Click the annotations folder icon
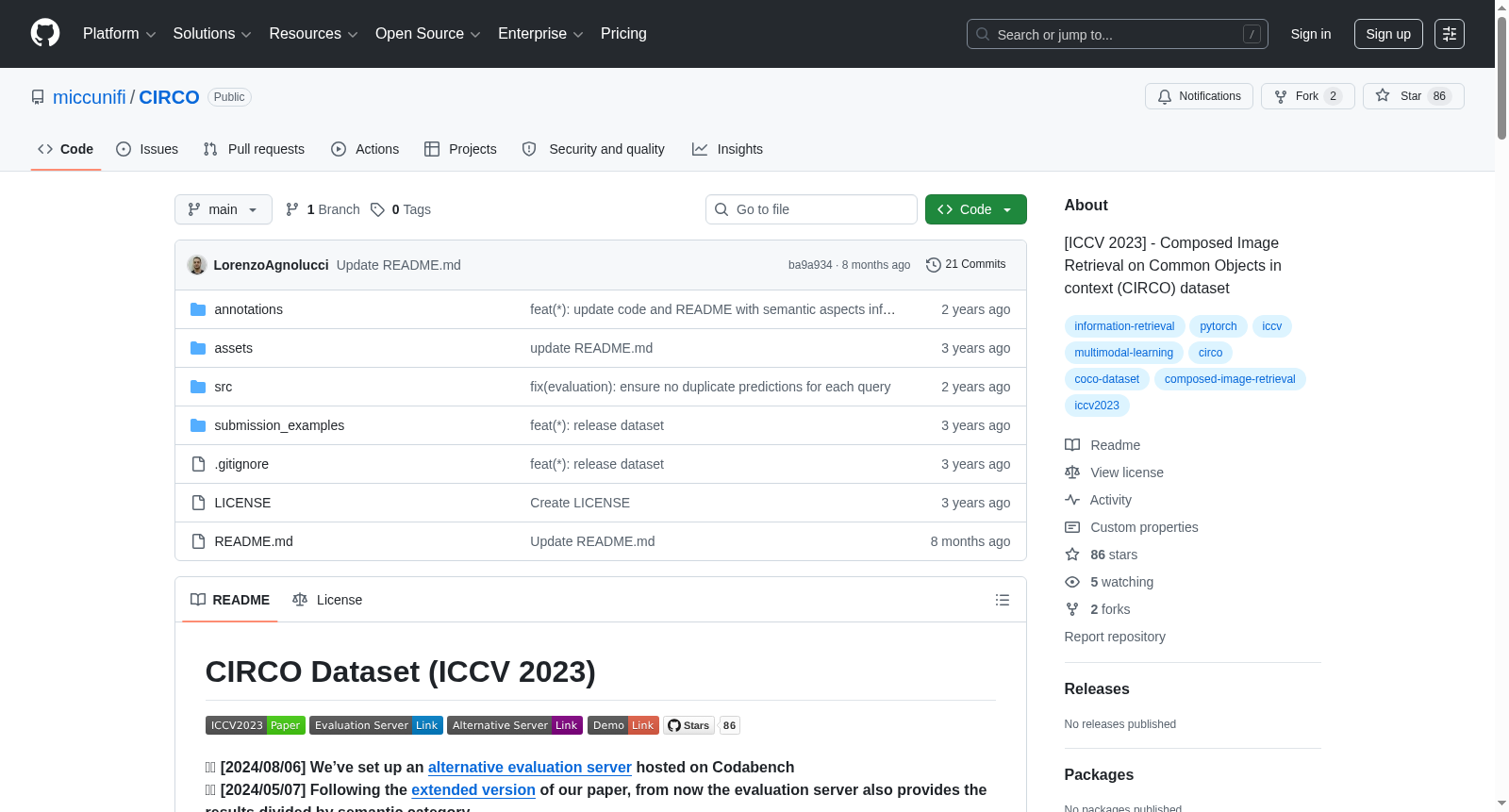The image size is (1509, 812). [198, 309]
